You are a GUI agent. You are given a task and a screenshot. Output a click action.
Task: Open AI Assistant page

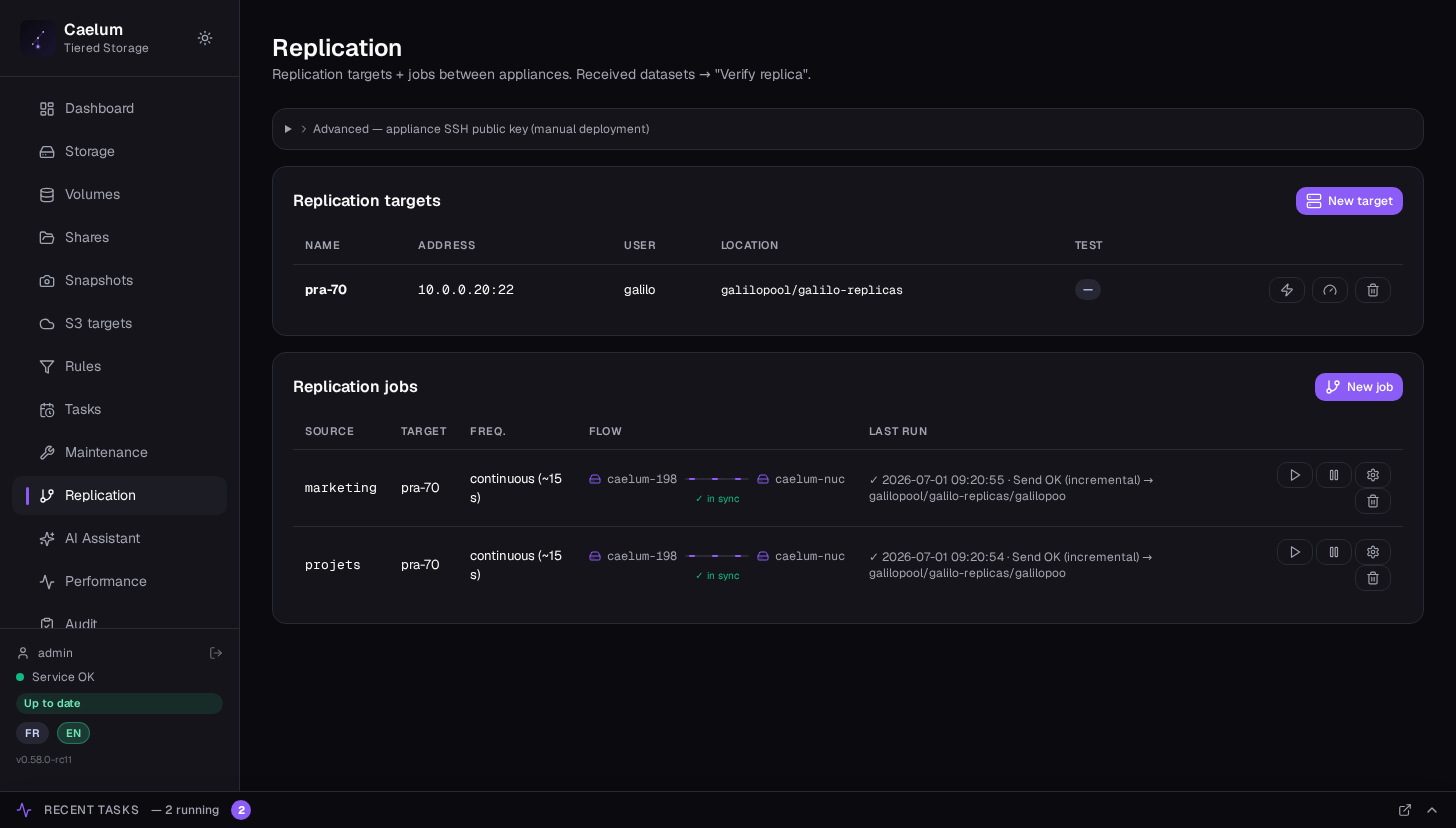click(x=119, y=538)
